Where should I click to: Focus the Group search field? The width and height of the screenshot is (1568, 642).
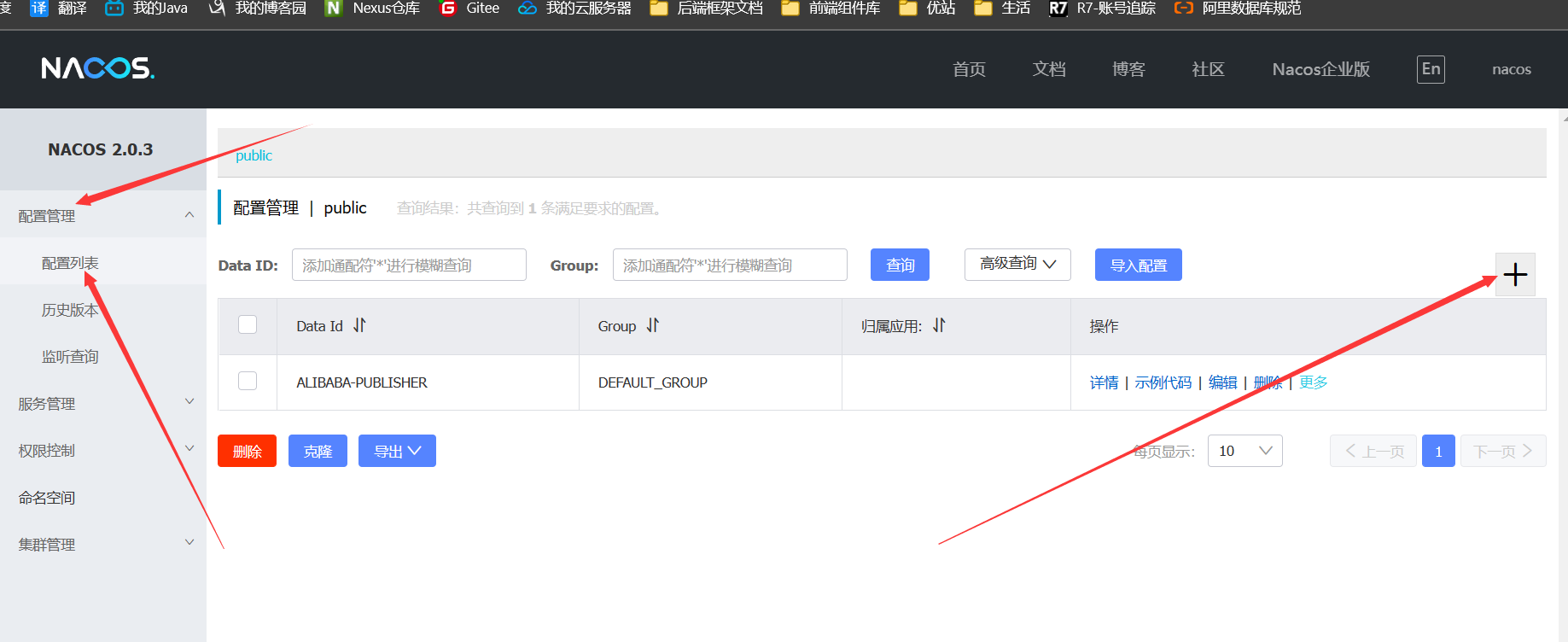point(730,265)
